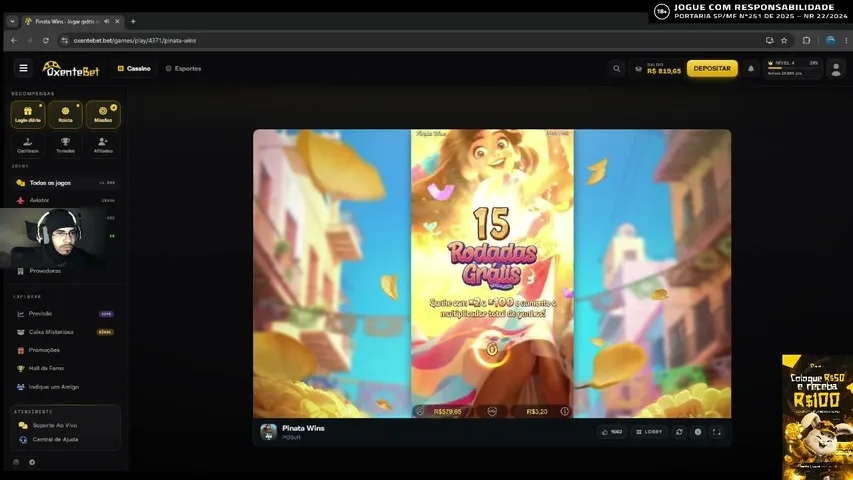Mute tab audio speaker icon
The height and width of the screenshot is (480, 853).
pyautogui.click(x=107, y=21)
